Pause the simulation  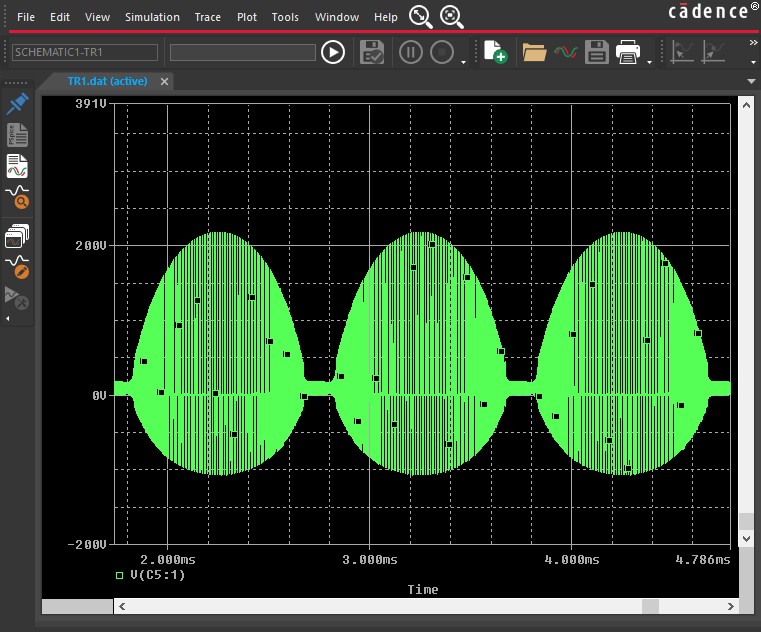coord(411,52)
